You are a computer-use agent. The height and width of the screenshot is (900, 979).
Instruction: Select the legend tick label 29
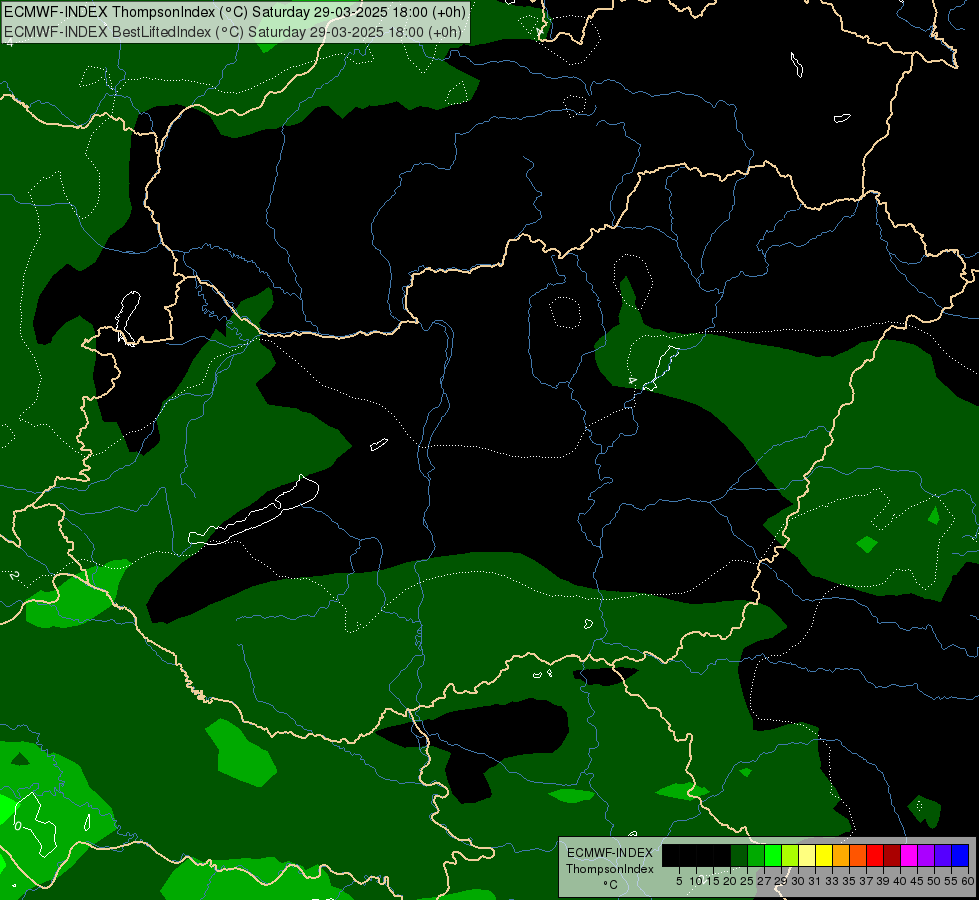pyautogui.click(x=781, y=881)
